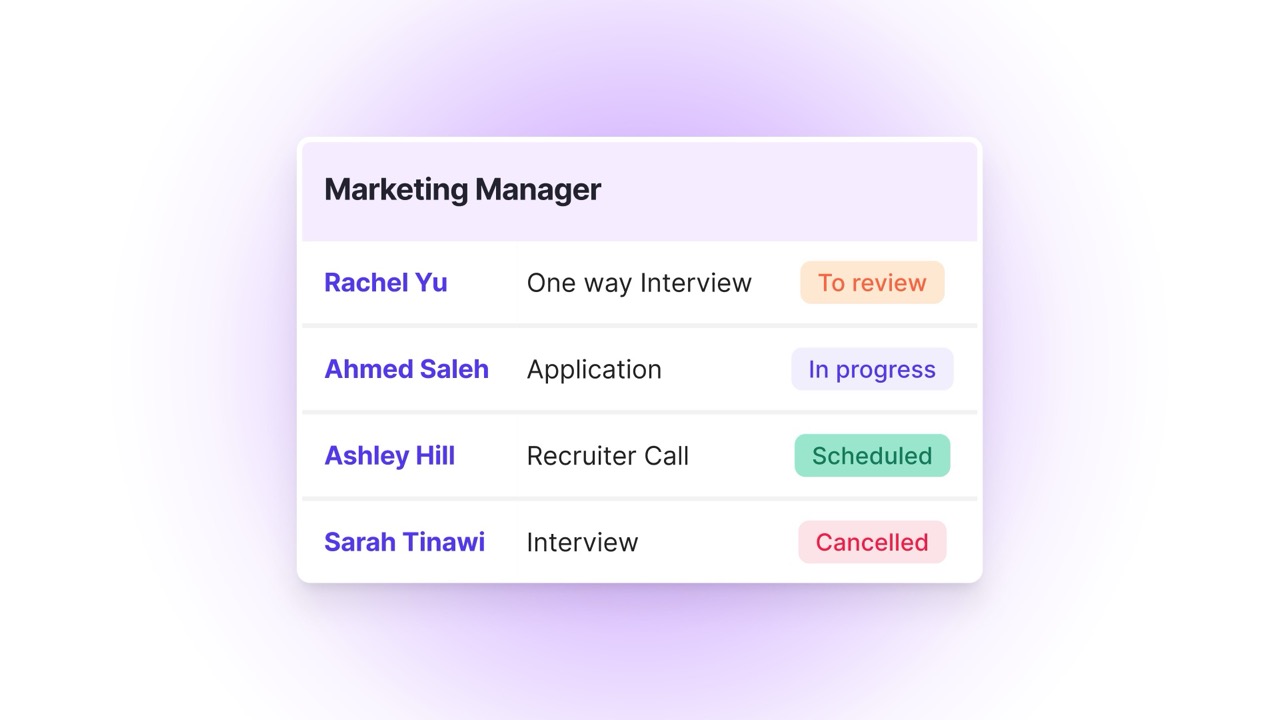The height and width of the screenshot is (720, 1280).
Task: Select Sarah Tinawi's candidate row
Action: point(639,541)
